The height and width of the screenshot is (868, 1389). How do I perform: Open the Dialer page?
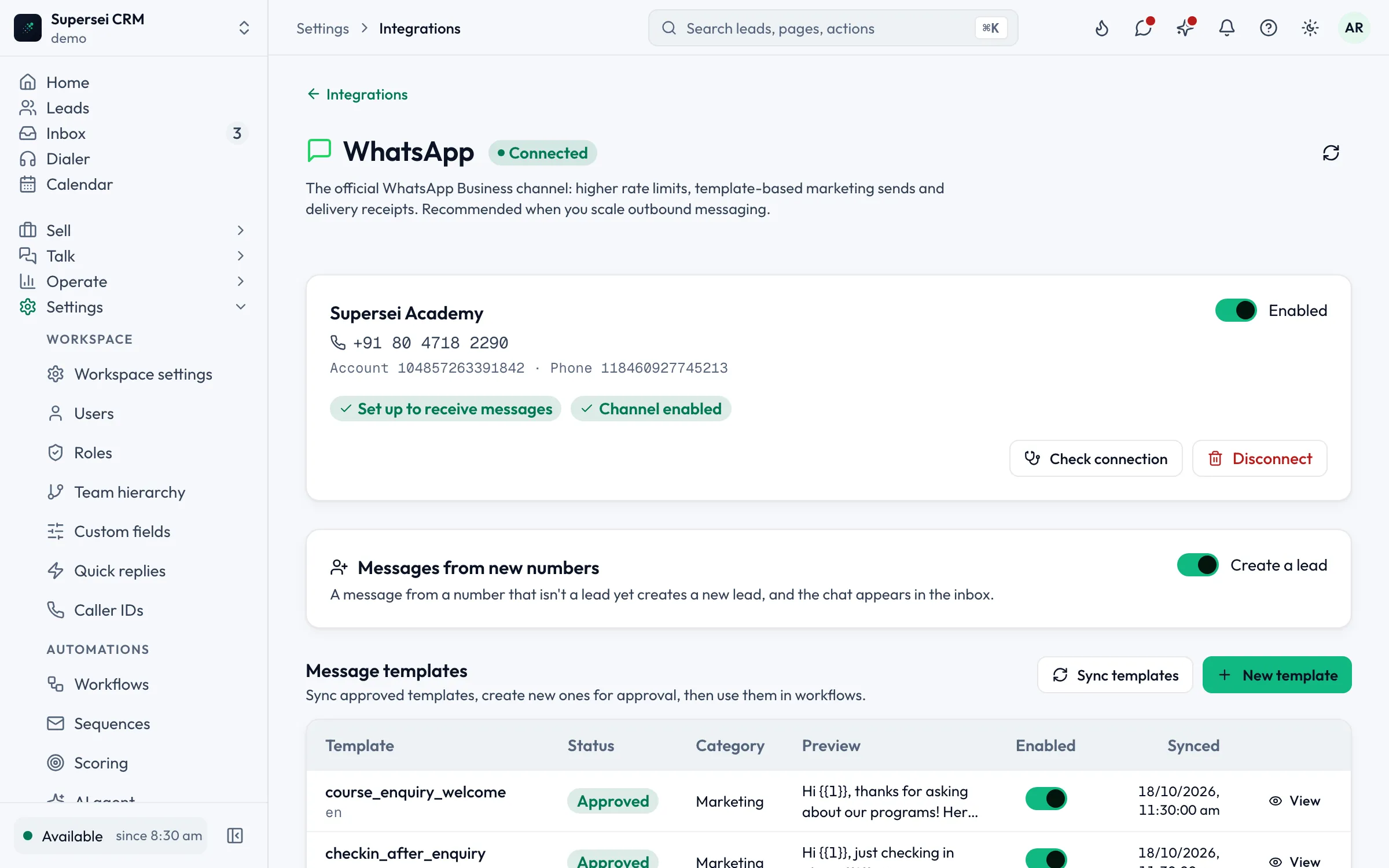[x=134, y=159]
